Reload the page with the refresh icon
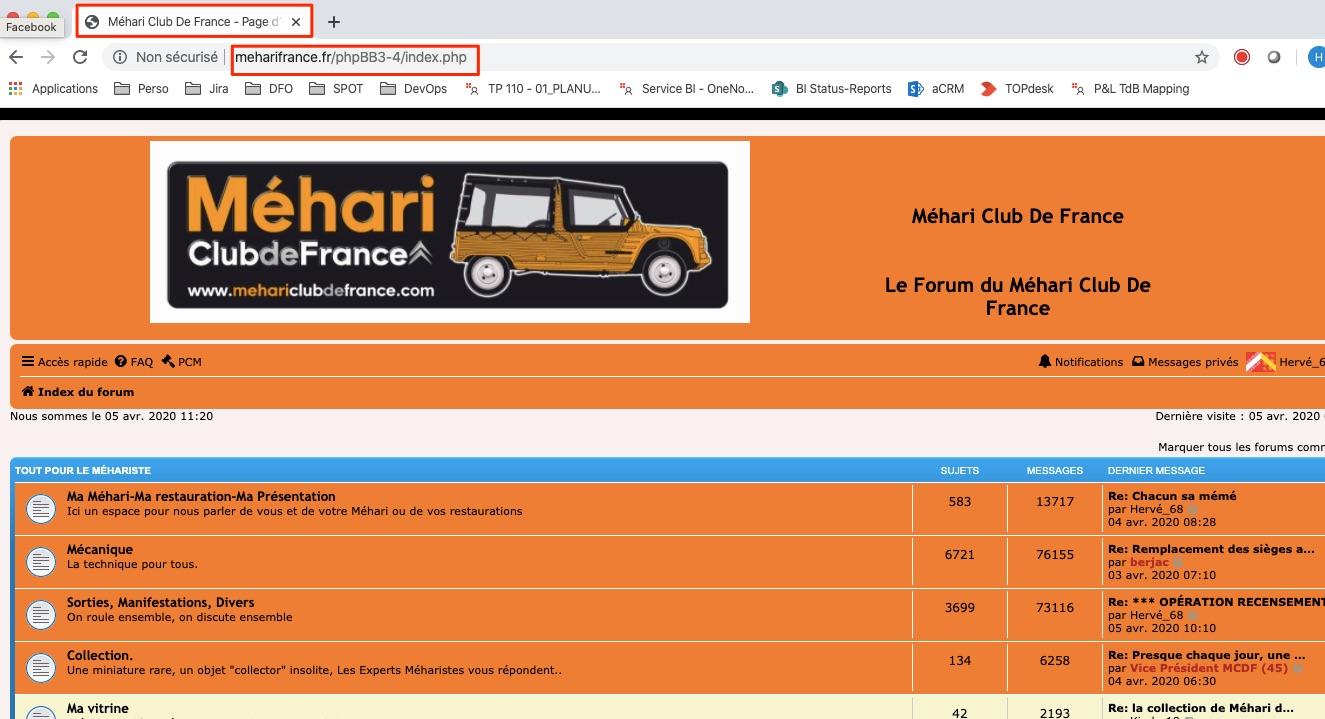This screenshot has height=719, width=1325. 80,58
